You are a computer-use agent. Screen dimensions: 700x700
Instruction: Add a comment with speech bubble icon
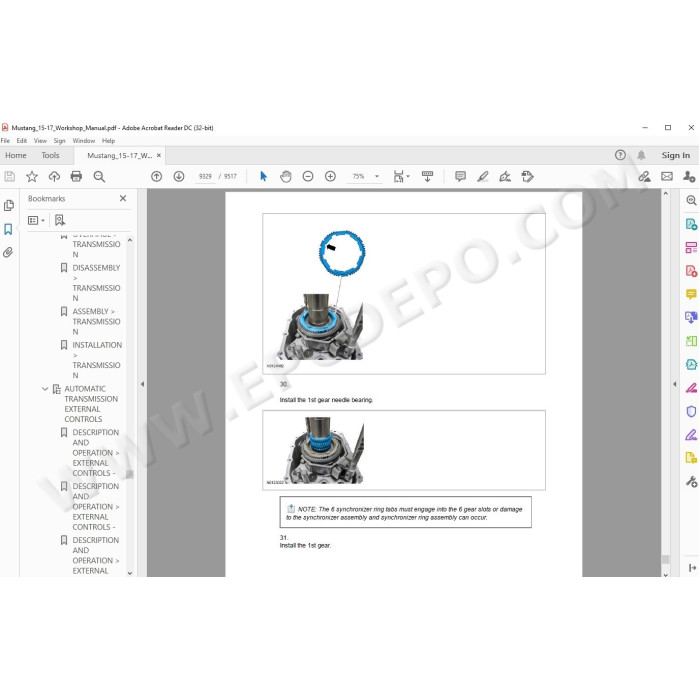click(x=460, y=176)
